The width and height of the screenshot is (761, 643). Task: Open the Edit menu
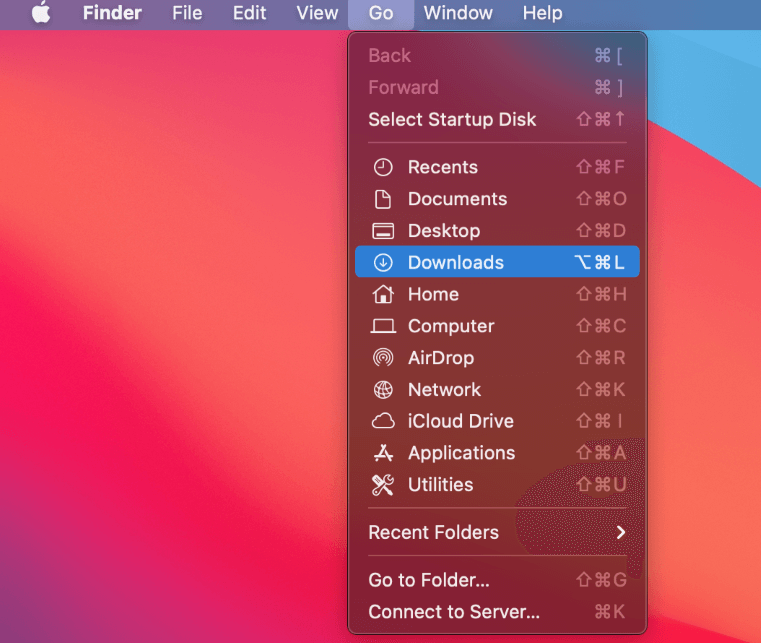pos(249,13)
